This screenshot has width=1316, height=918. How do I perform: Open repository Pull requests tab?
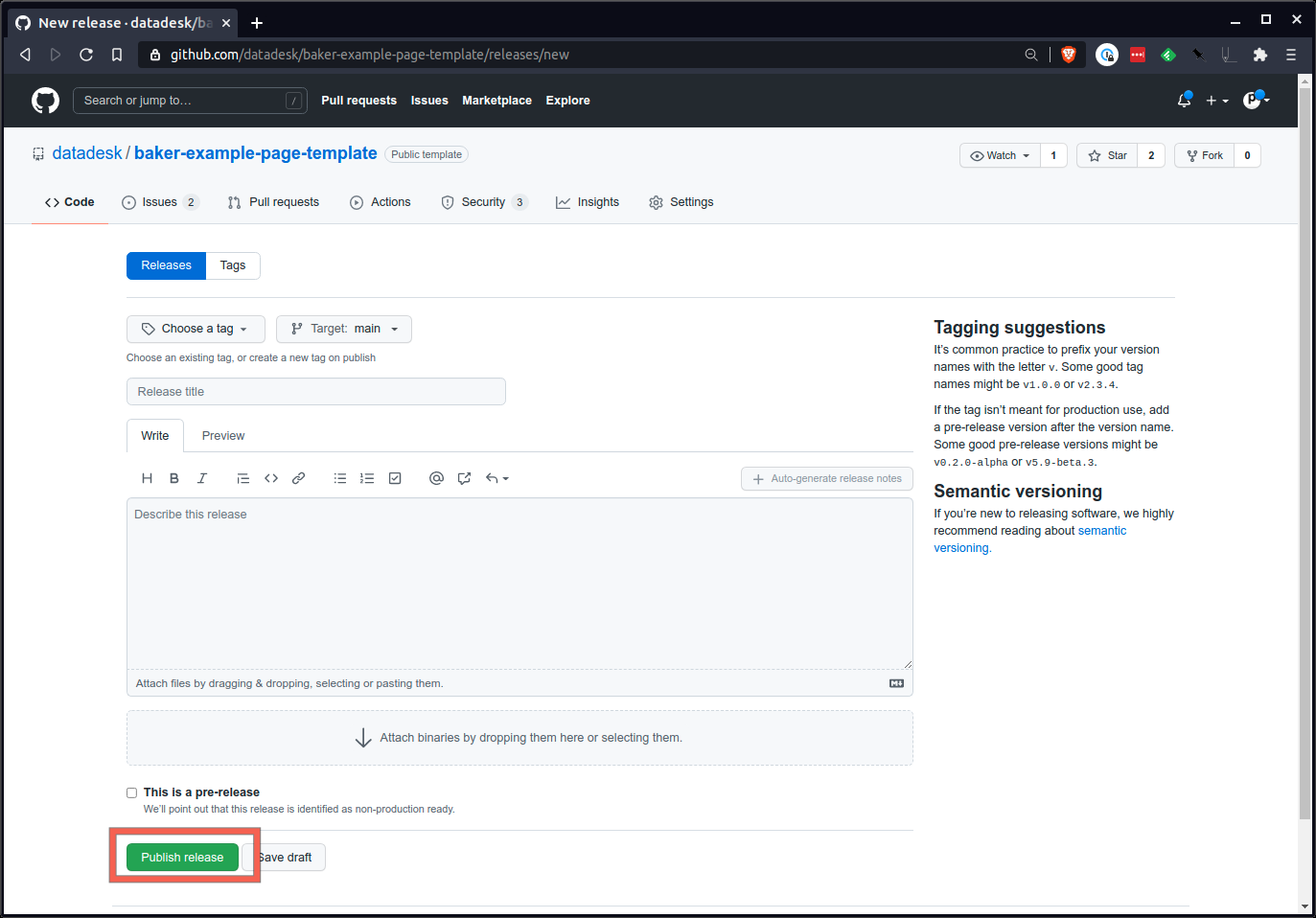pos(274,202)
